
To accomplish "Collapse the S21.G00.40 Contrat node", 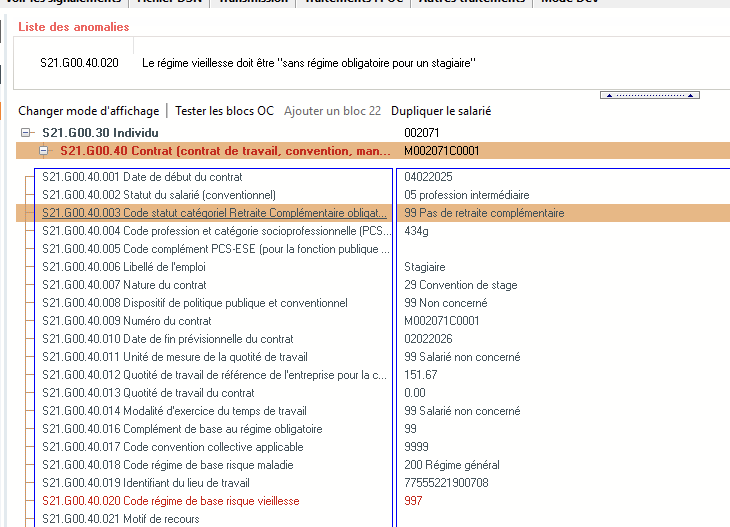I will click(x=43, y=151).
